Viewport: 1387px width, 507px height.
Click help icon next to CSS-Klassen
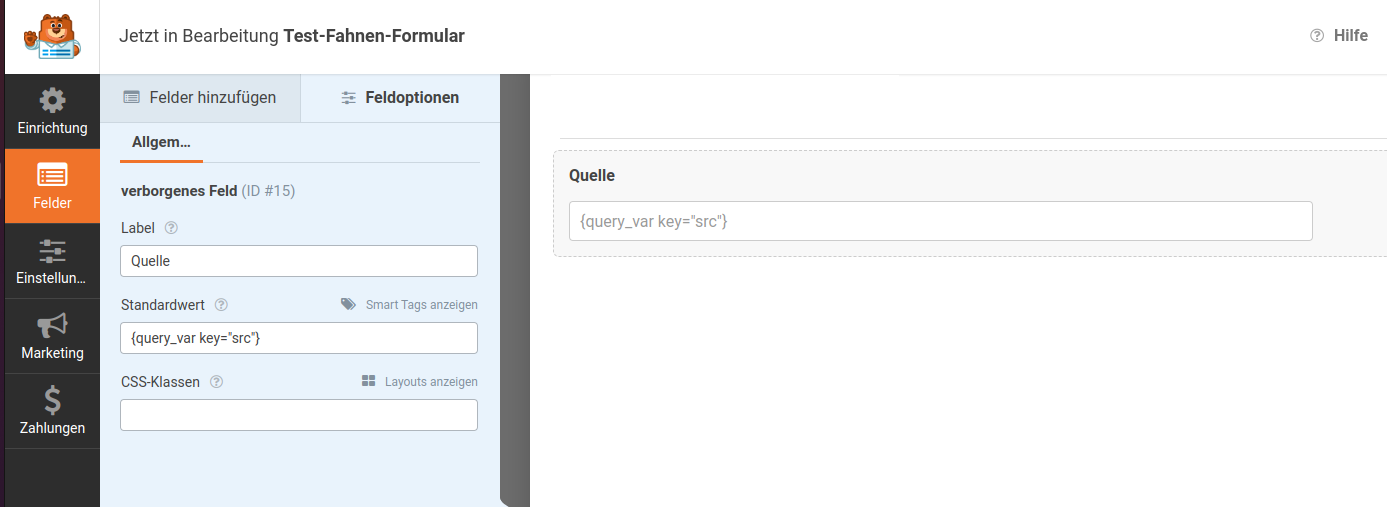(217, 382)
